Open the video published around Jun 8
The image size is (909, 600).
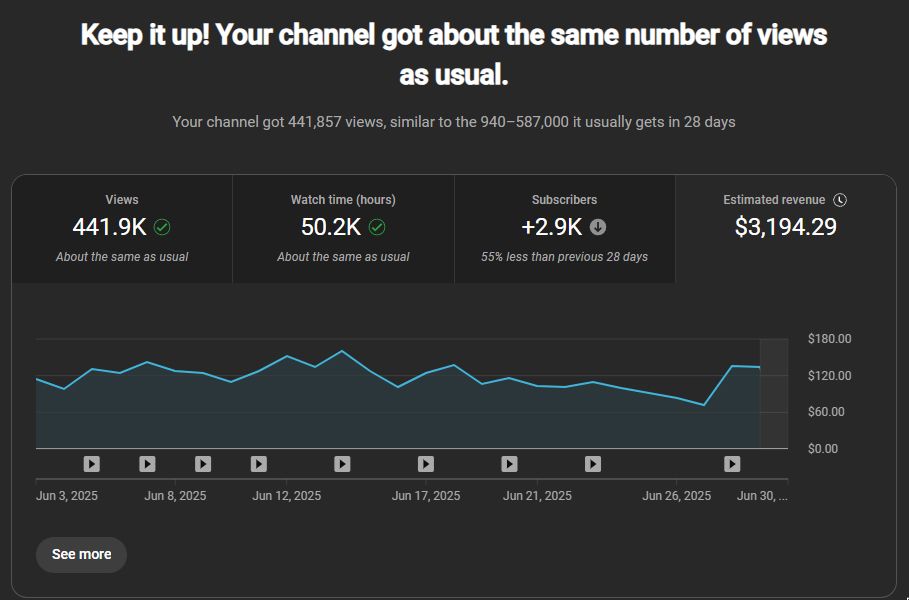147,463
